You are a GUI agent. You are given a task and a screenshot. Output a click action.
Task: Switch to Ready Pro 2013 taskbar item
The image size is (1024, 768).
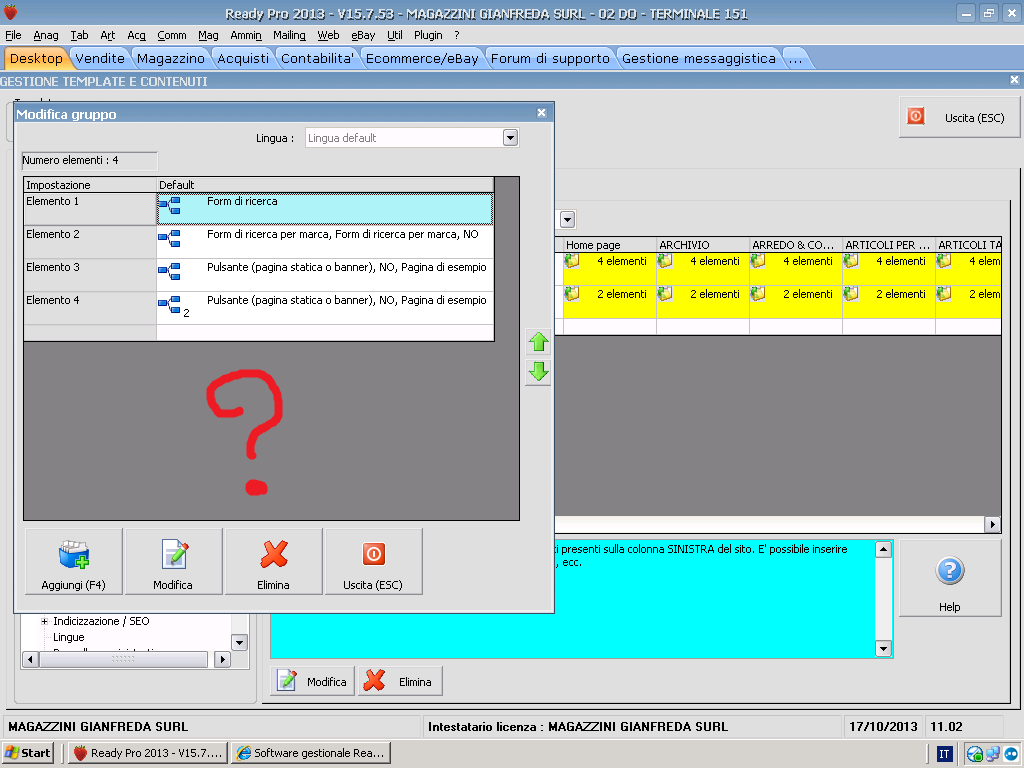coord(148,753)
